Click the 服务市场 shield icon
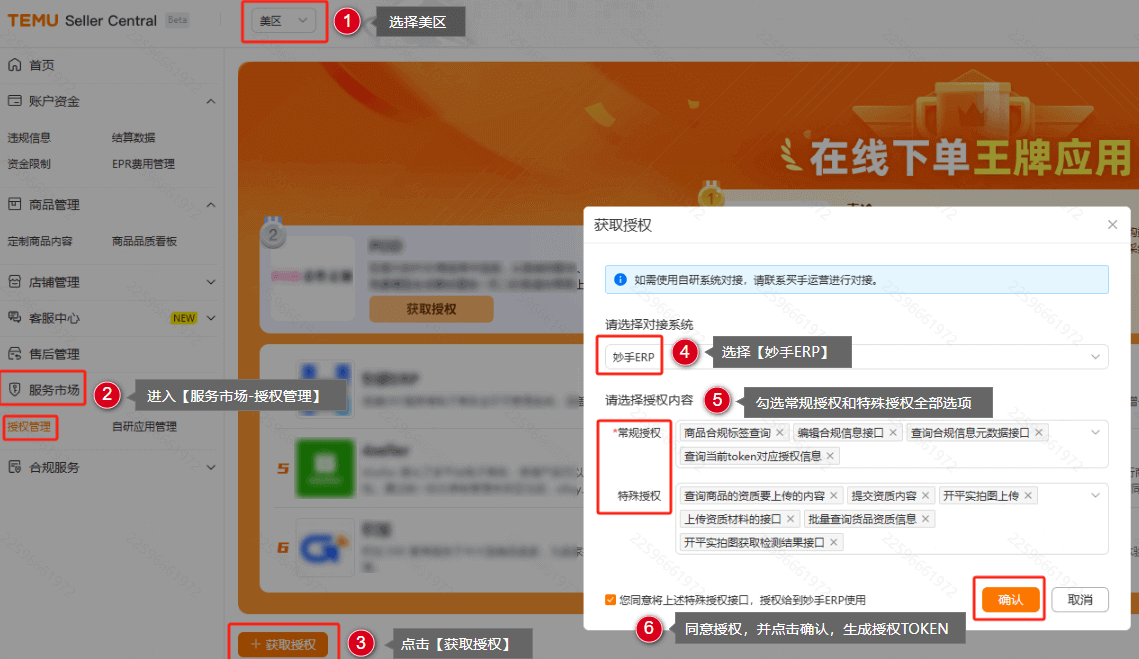 point(15,389)
